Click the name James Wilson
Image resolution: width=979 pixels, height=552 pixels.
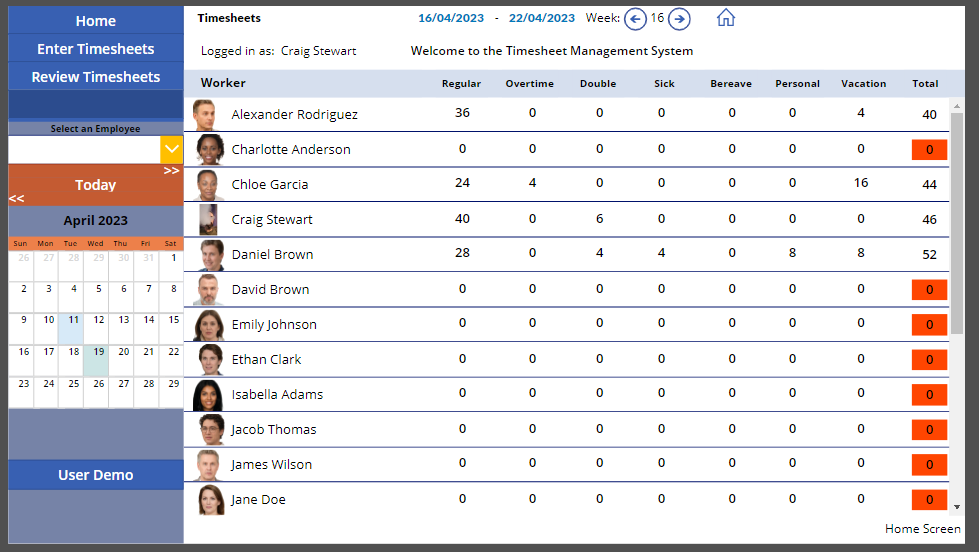271,465
